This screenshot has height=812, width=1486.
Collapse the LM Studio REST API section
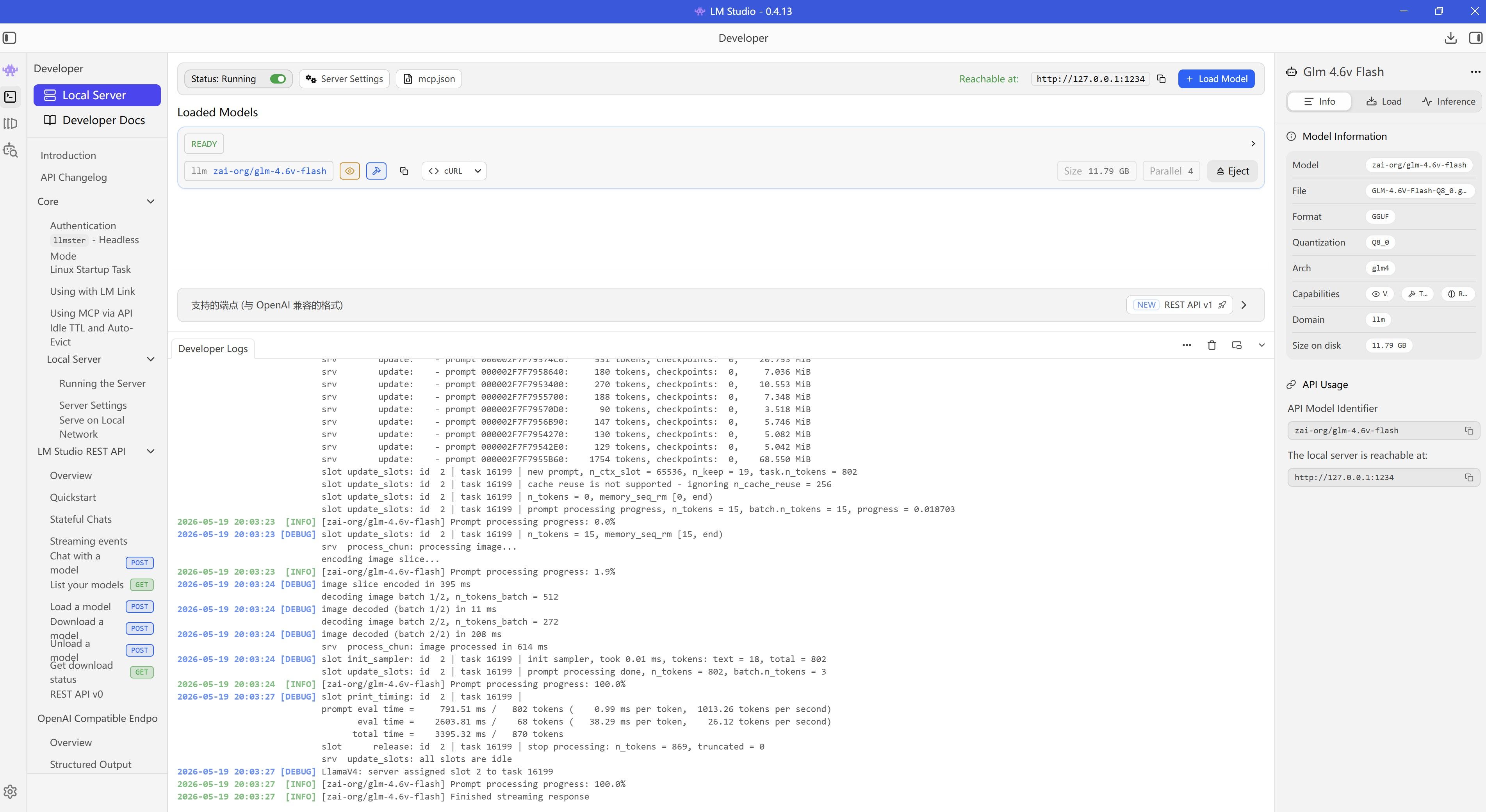(x=151, y=452)
